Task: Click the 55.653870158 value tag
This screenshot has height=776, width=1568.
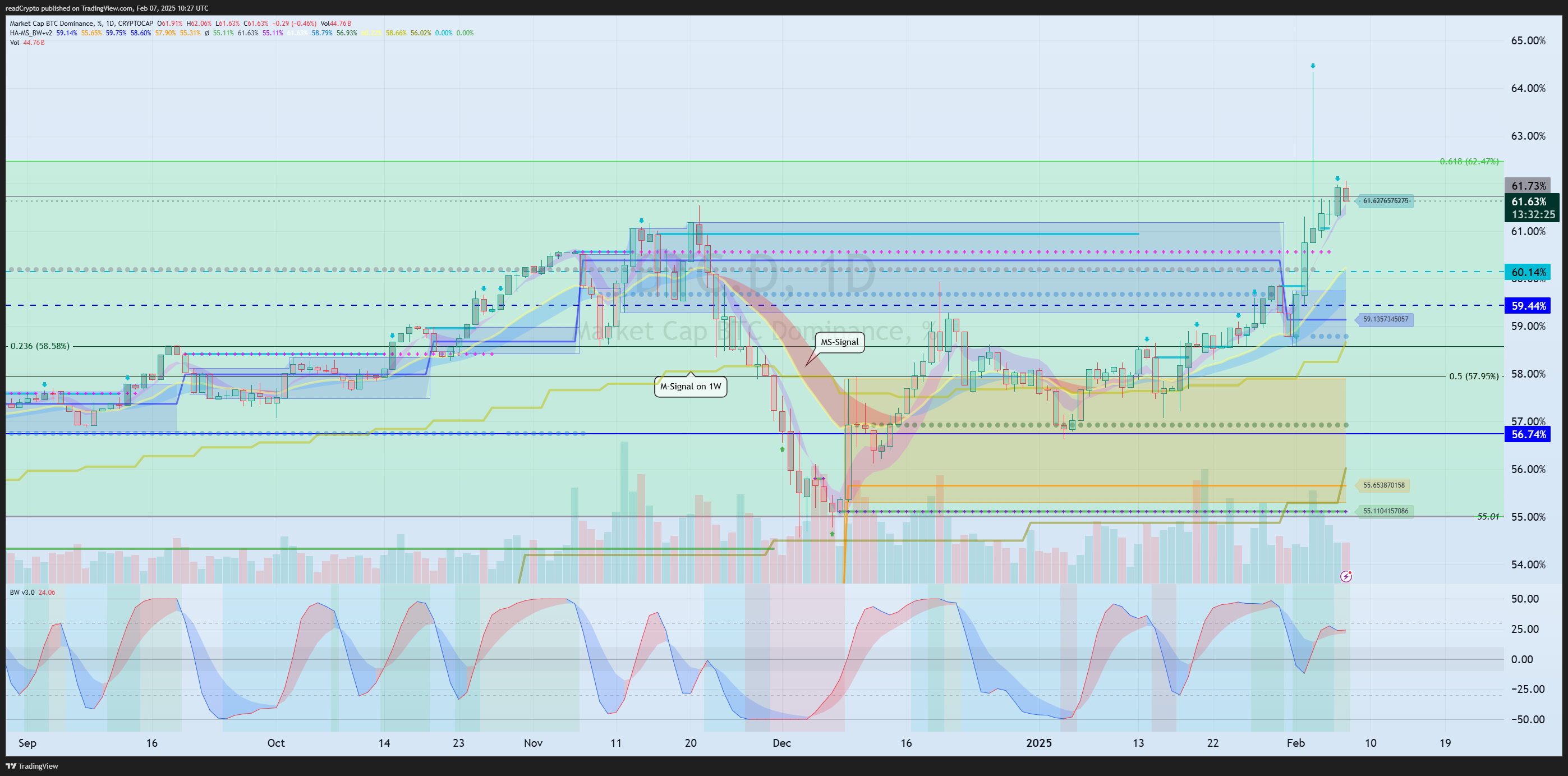Action: pos(1383,485)
